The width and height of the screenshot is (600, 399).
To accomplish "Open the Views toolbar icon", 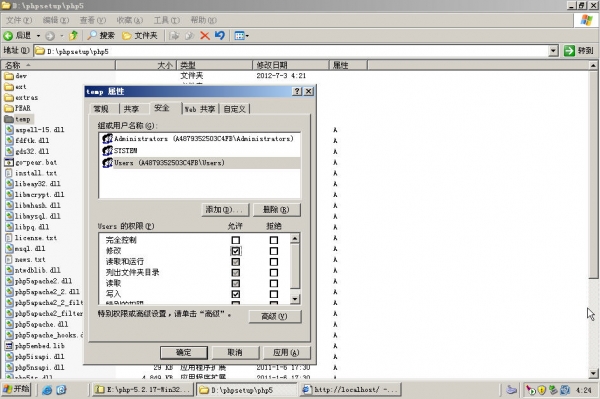I will (239, 36).
